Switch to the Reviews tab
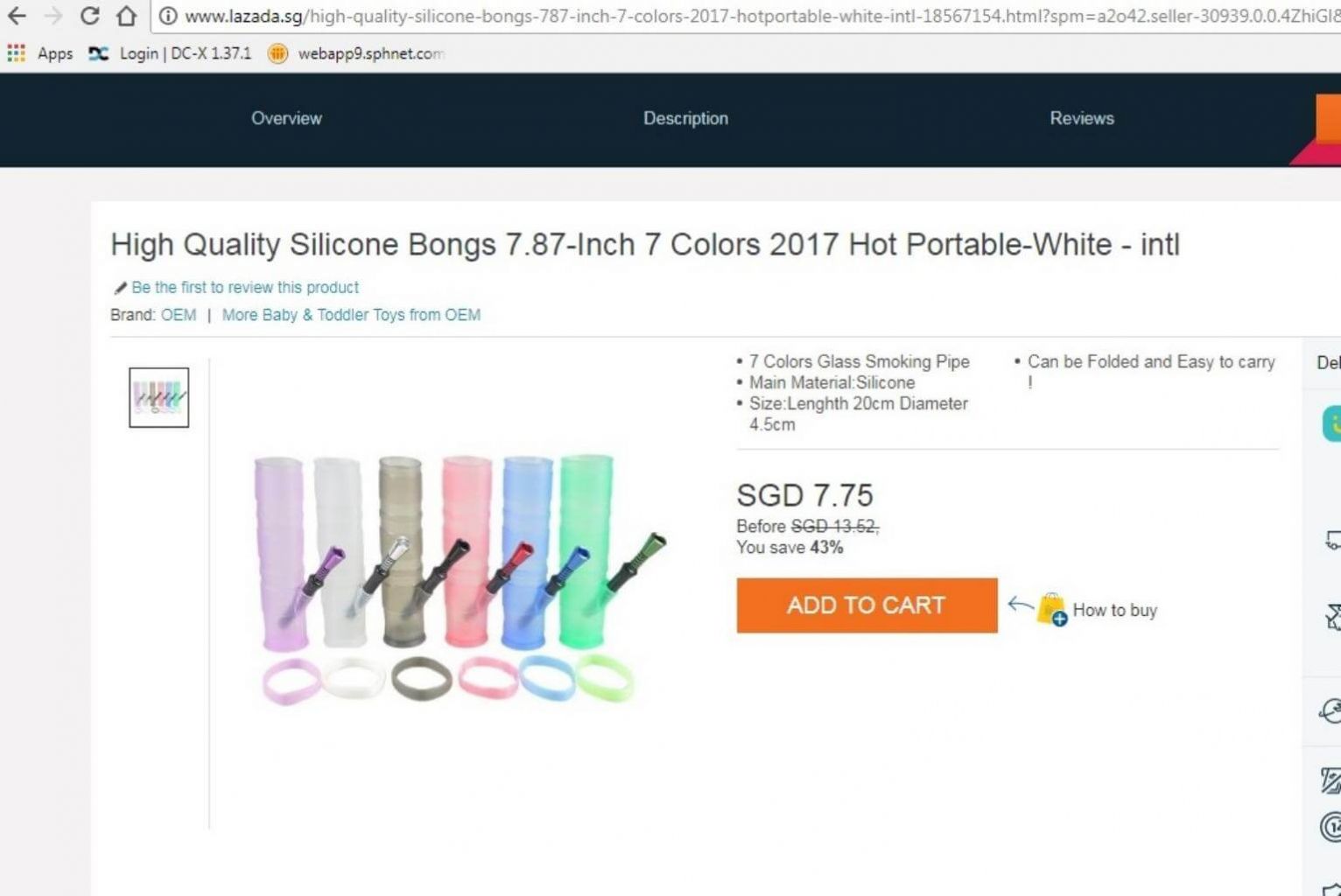The height and width of the screenshot is (896, 1341). pos(1082,118)
